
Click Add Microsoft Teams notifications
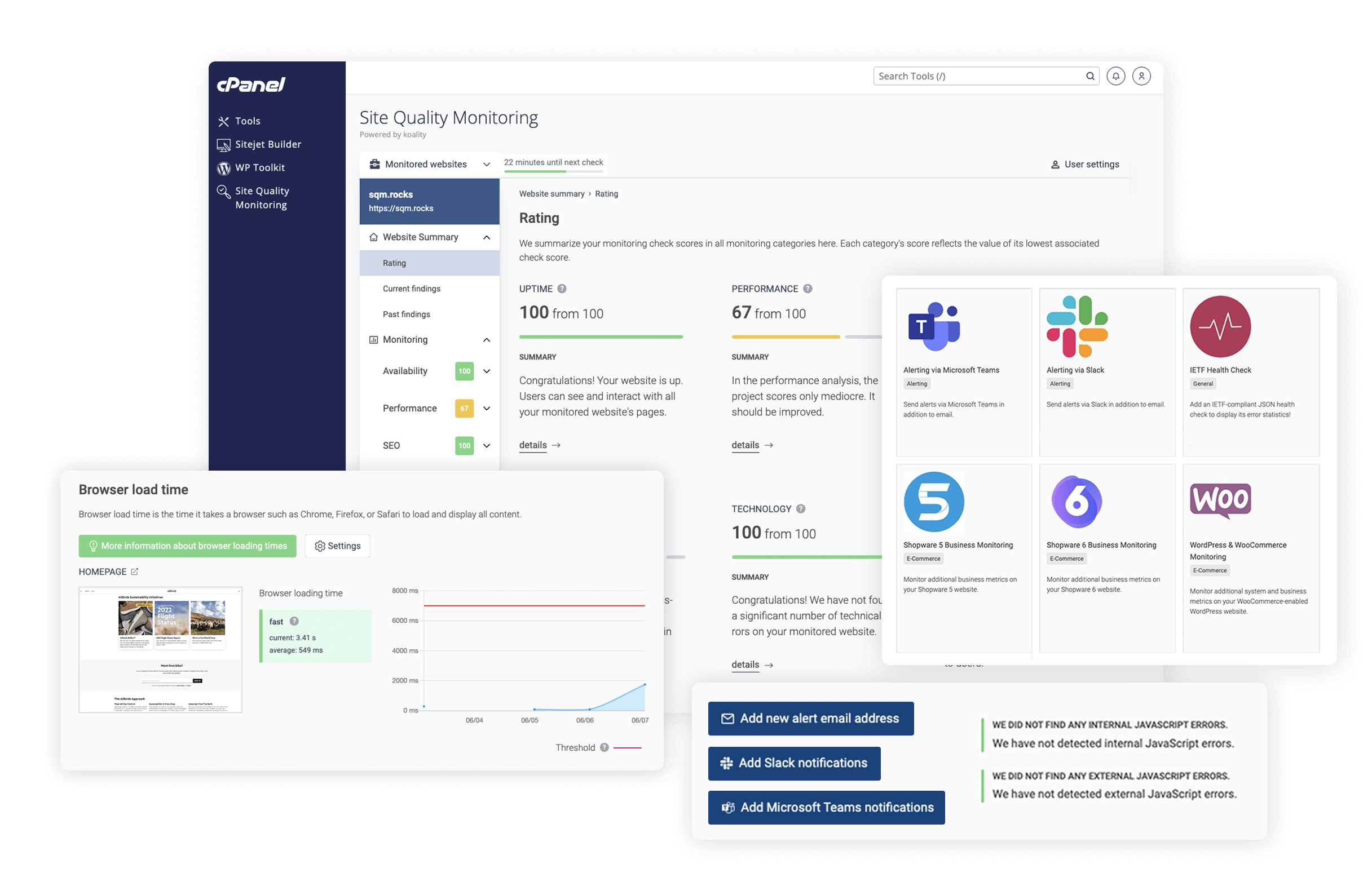827,807
